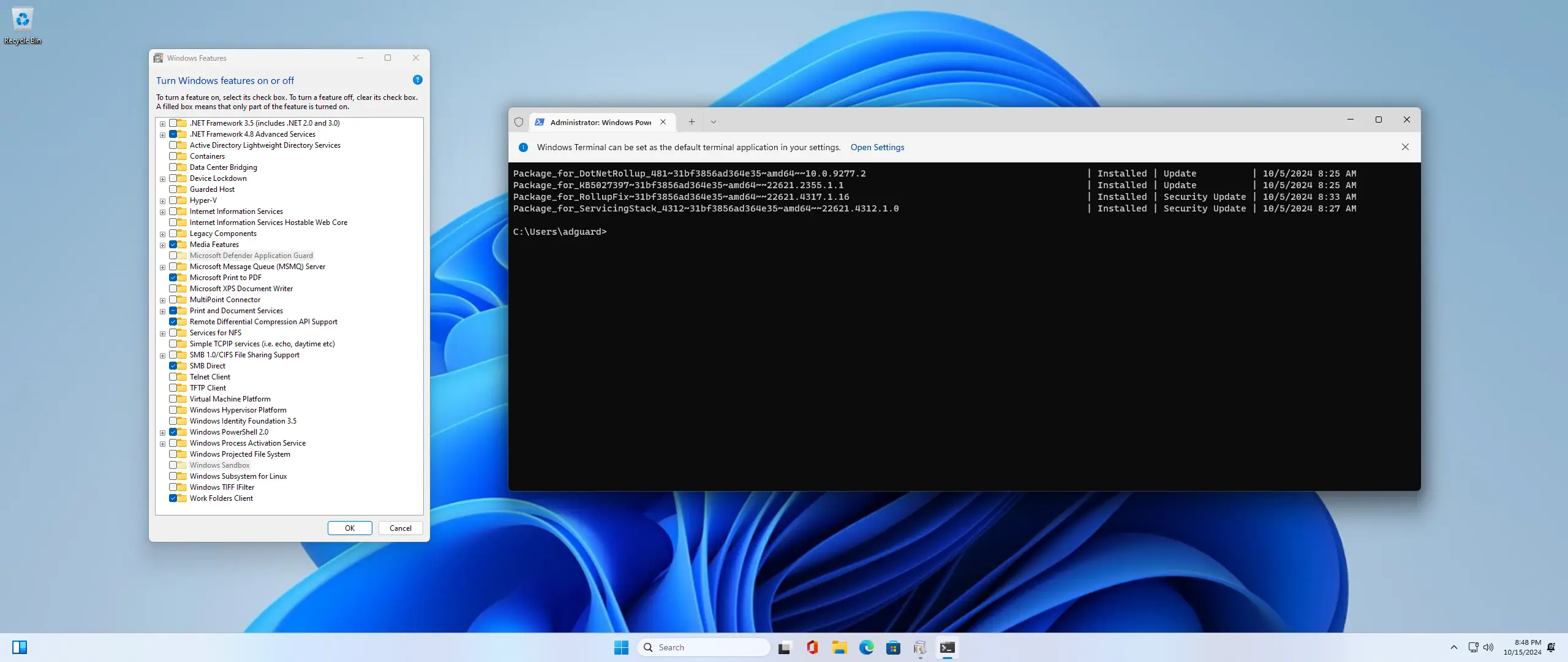Click the OK button in Windows Features
Image resolution: width=1568 pixels, height=662 pixels.
click(349, 528)
